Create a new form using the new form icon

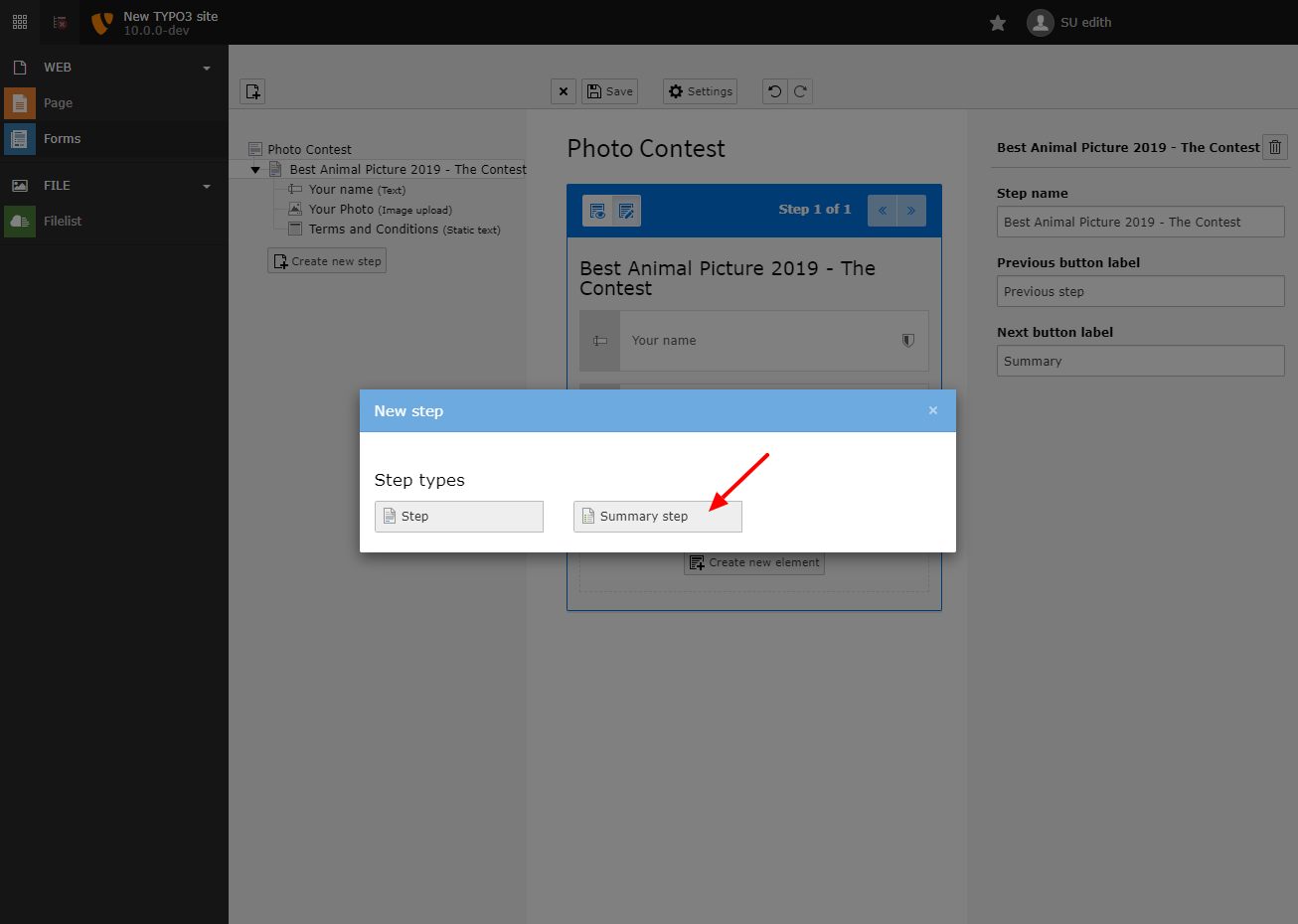[x=251, y=90]
